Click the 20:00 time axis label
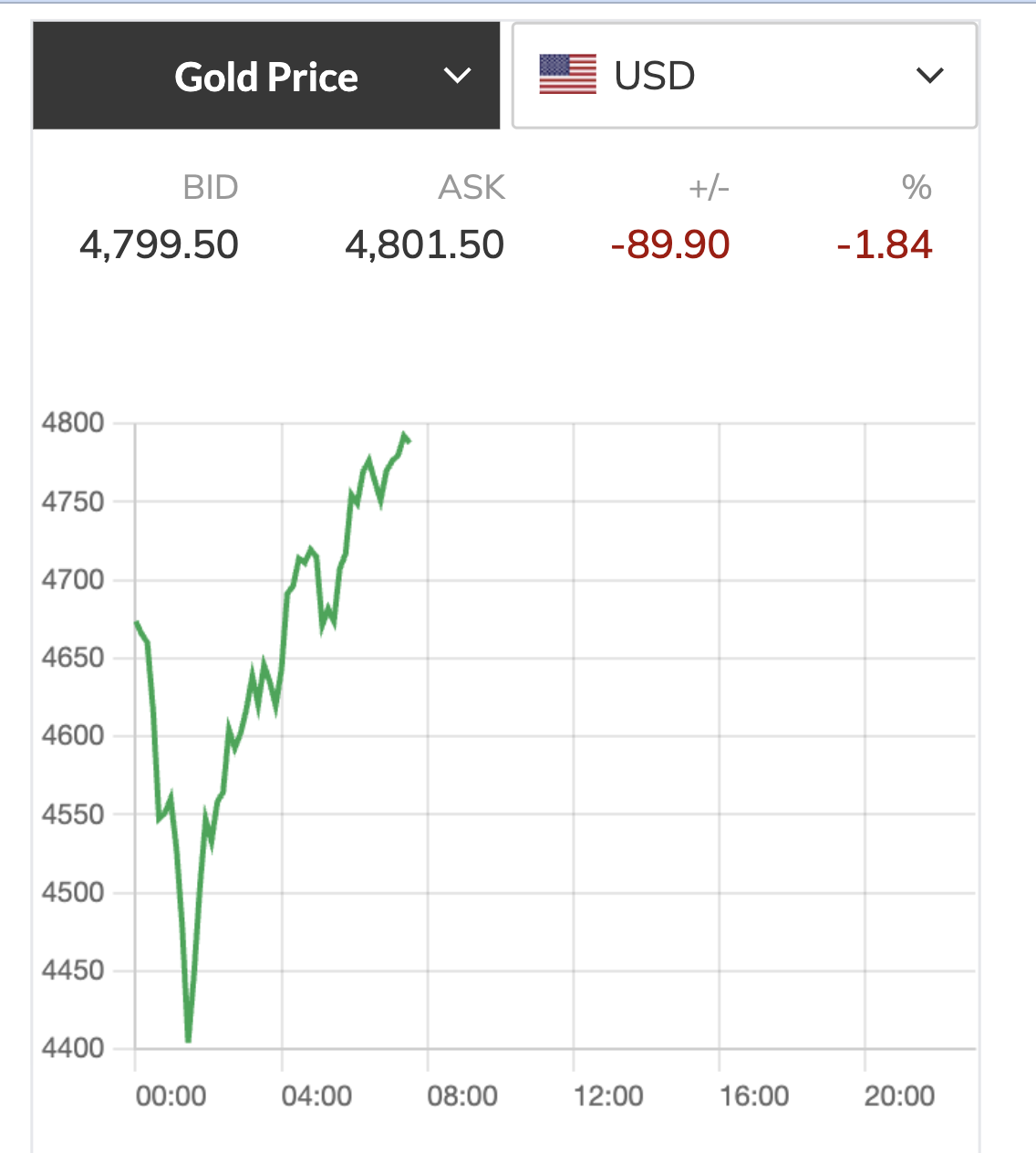Screen dimensions: 1036x1153 pyautogui.click(x=899, y=1096)
